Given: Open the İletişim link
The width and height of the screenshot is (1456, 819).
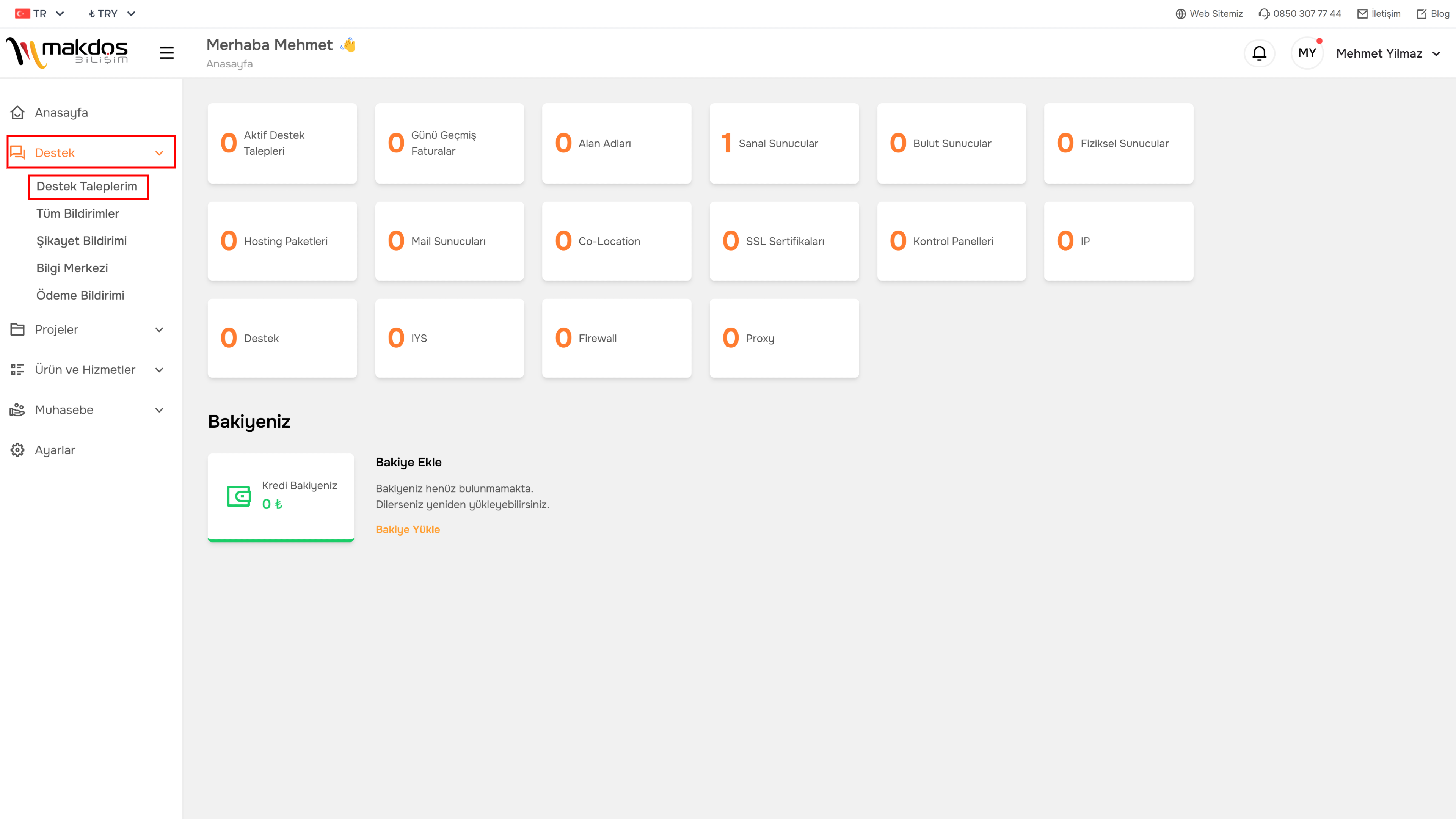Looking at the screenshot, I should tap(1386, 14).
